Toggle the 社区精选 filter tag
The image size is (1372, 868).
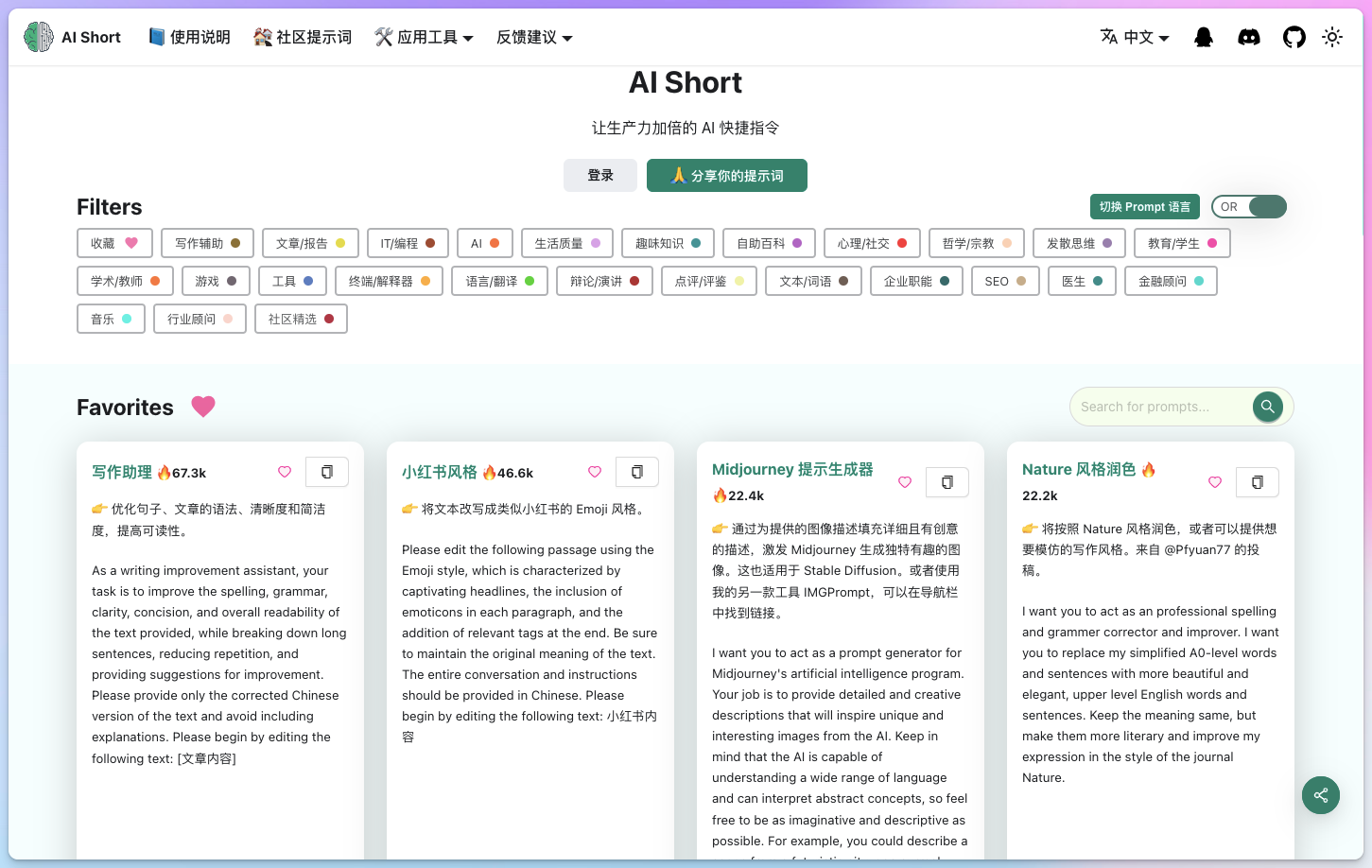[x=301, y=319]
